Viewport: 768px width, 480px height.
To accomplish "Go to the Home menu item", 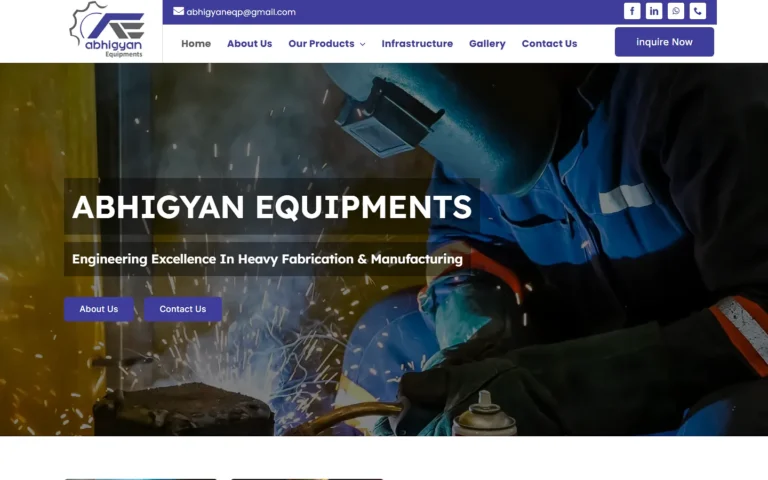I will point(196,44).
